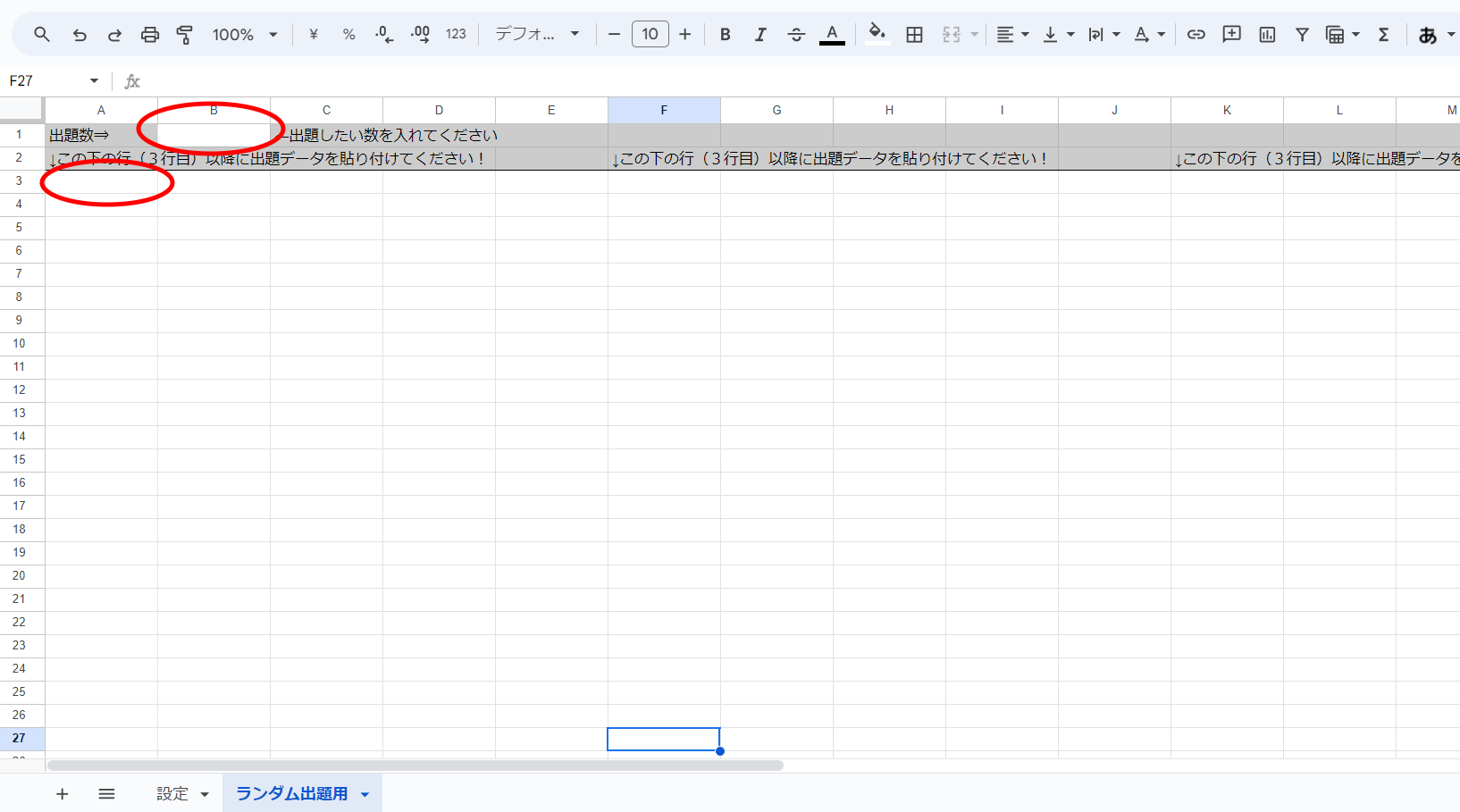This screenshot has width=1460, height=812.
Task: Open ランダム出題用 tab dropdown arrow
Action: pyautogui.click(x=365, y=794)
